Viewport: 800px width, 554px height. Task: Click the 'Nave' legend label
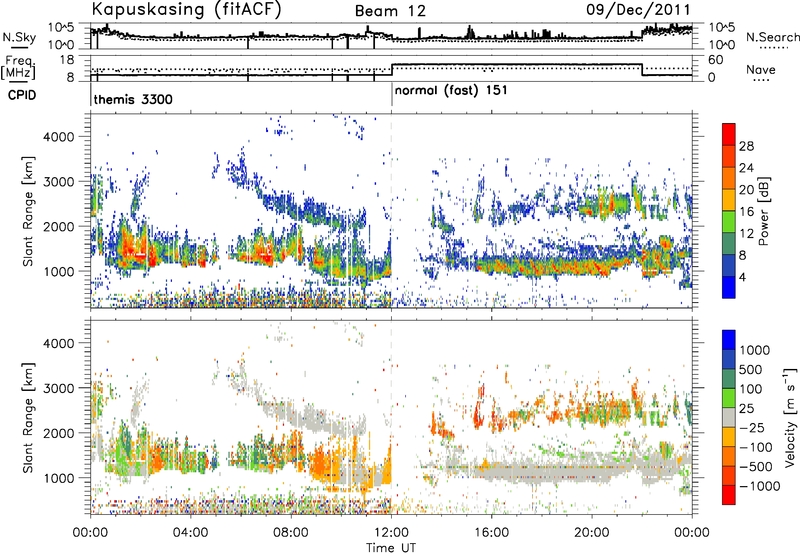pos(760,70)
